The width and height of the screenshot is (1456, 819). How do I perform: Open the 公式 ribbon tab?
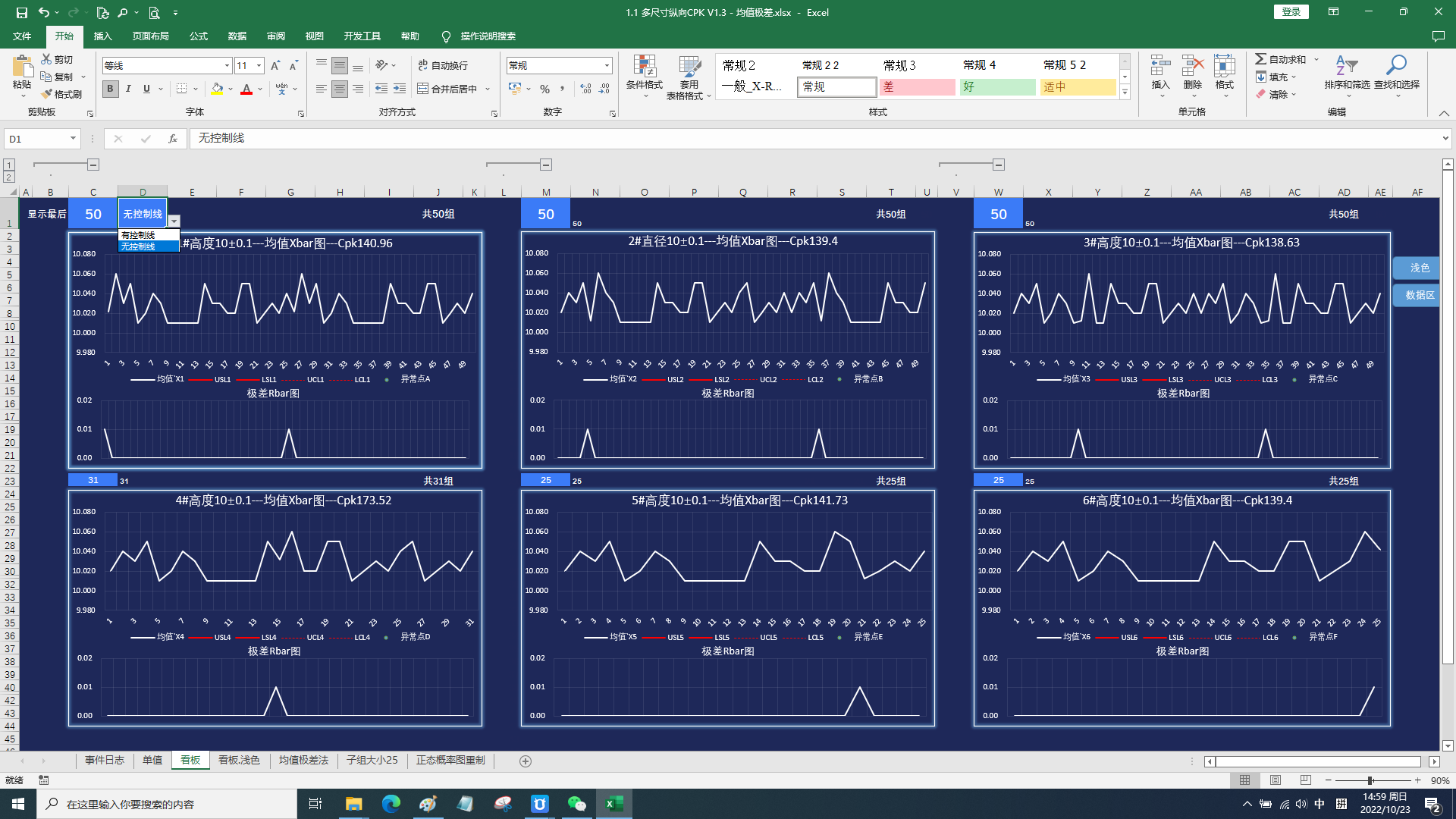coord(199,36)
